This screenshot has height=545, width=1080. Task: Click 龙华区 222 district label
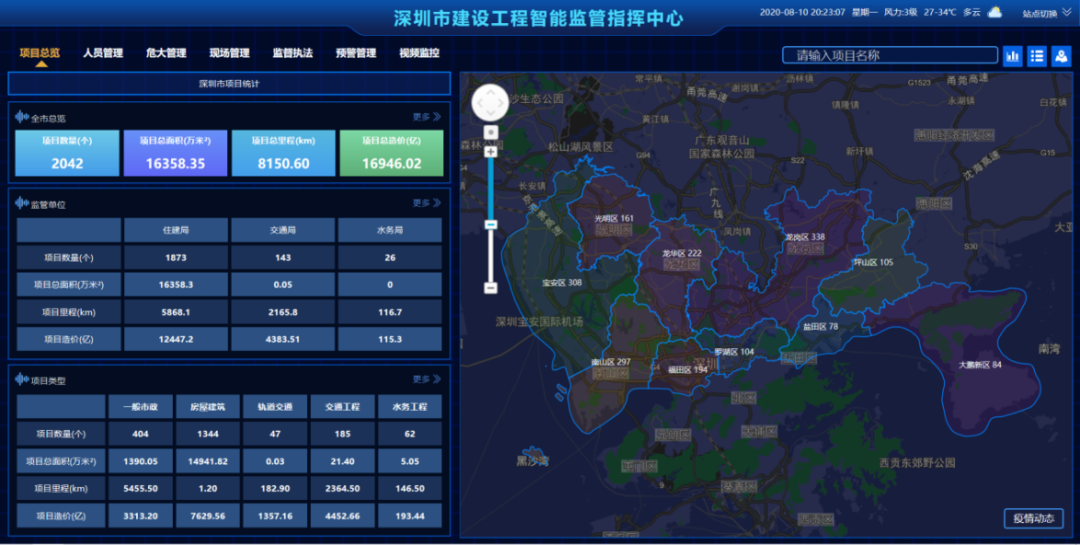click(x=682, y=254)
